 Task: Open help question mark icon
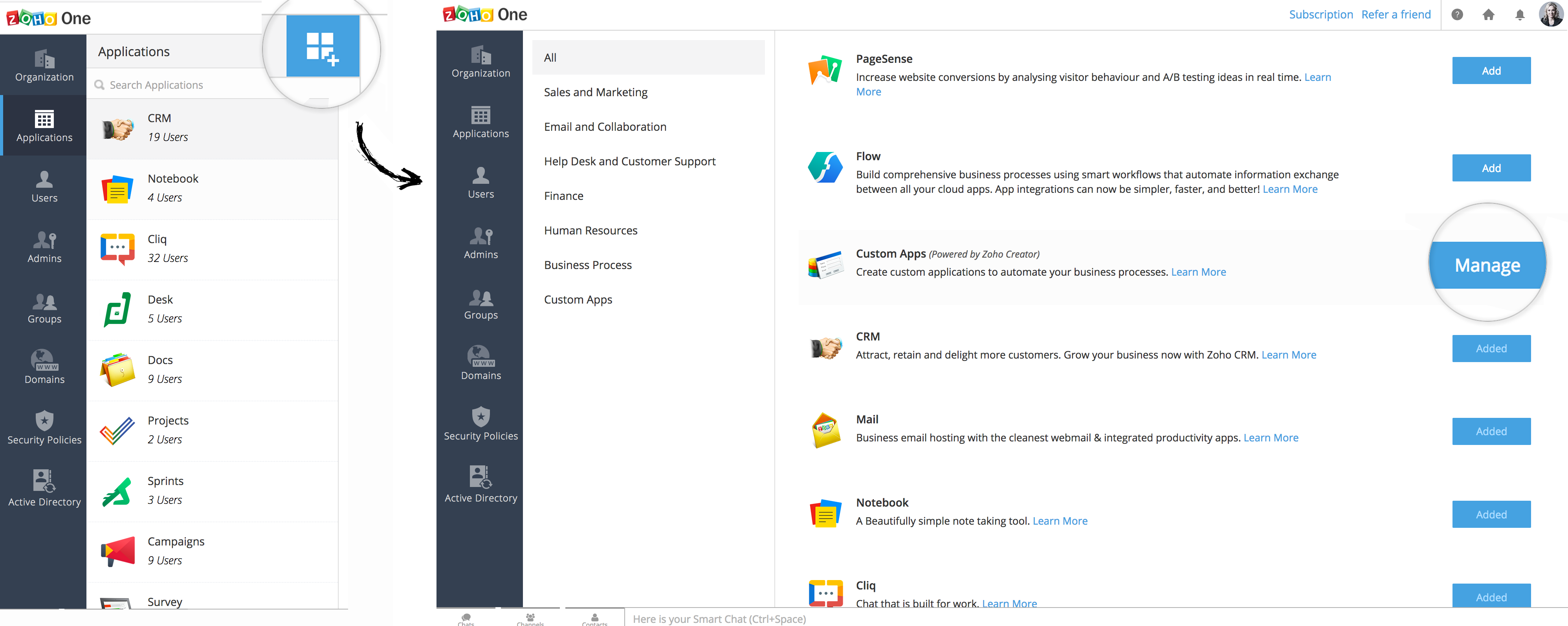pyautogui.click(x=1456, y=15)
